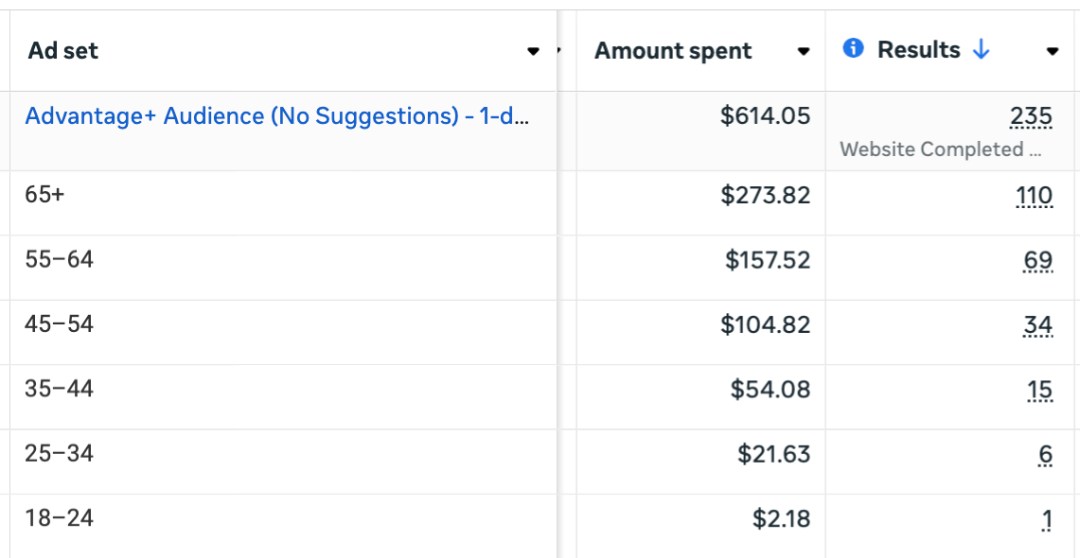Open the Results column dropdown arrow

[1052, 52]
